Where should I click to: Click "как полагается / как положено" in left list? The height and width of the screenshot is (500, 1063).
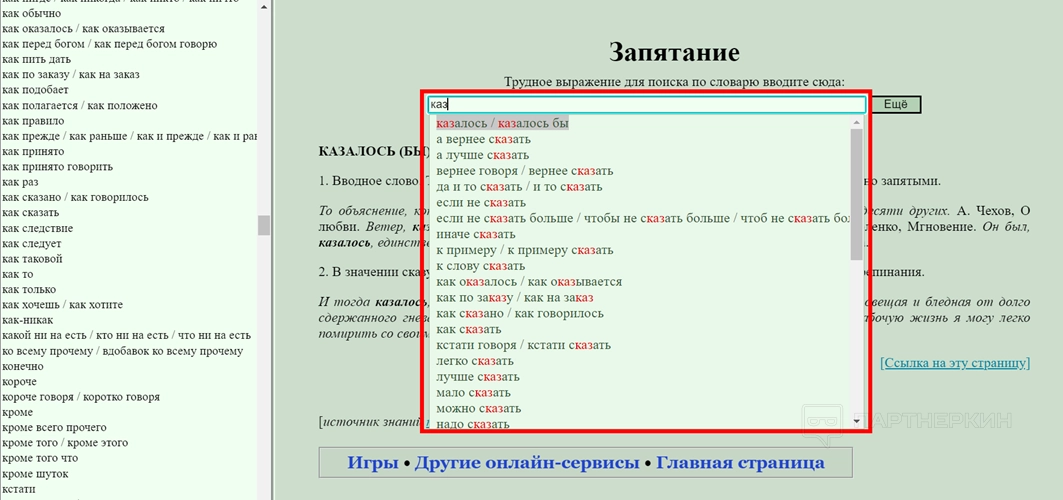tap(80, 106)
